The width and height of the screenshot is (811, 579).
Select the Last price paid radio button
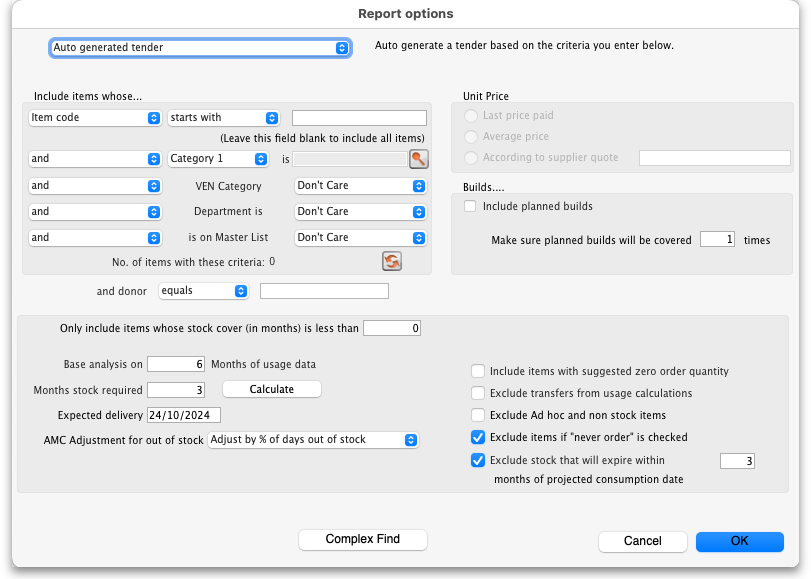[x=471, y=116]
